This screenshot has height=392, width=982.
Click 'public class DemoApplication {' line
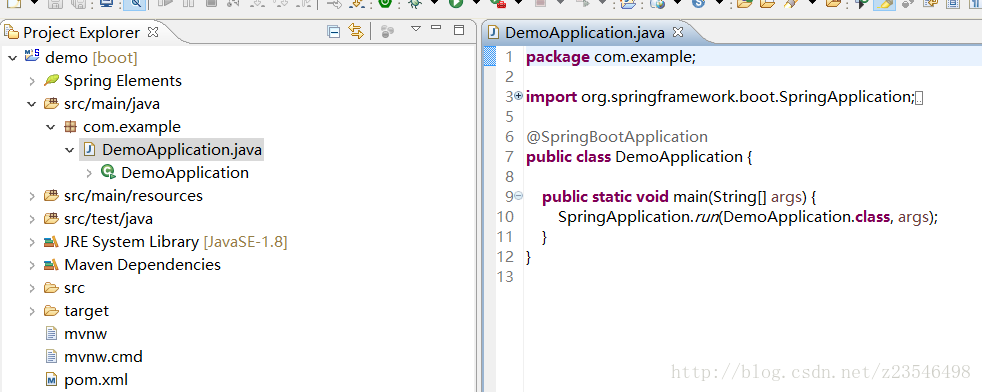pyautogui.click(x=639, y=157)
